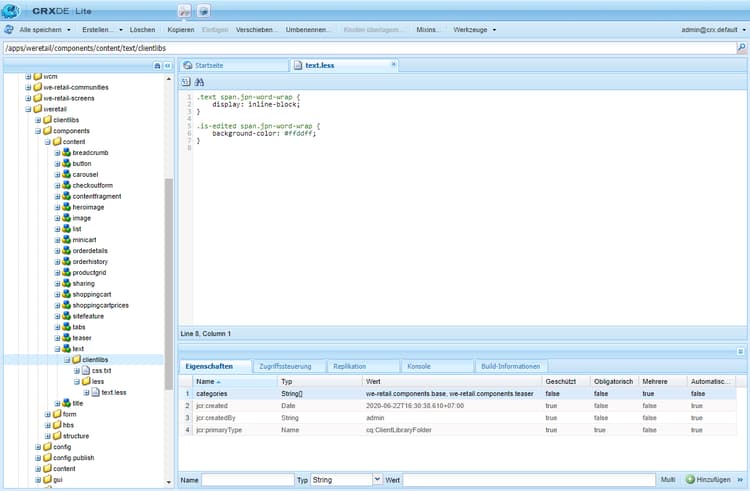This screenshot has height=491, width=750.
Task: Collapse the weretail tree node
Action: [x=28, y=109]
